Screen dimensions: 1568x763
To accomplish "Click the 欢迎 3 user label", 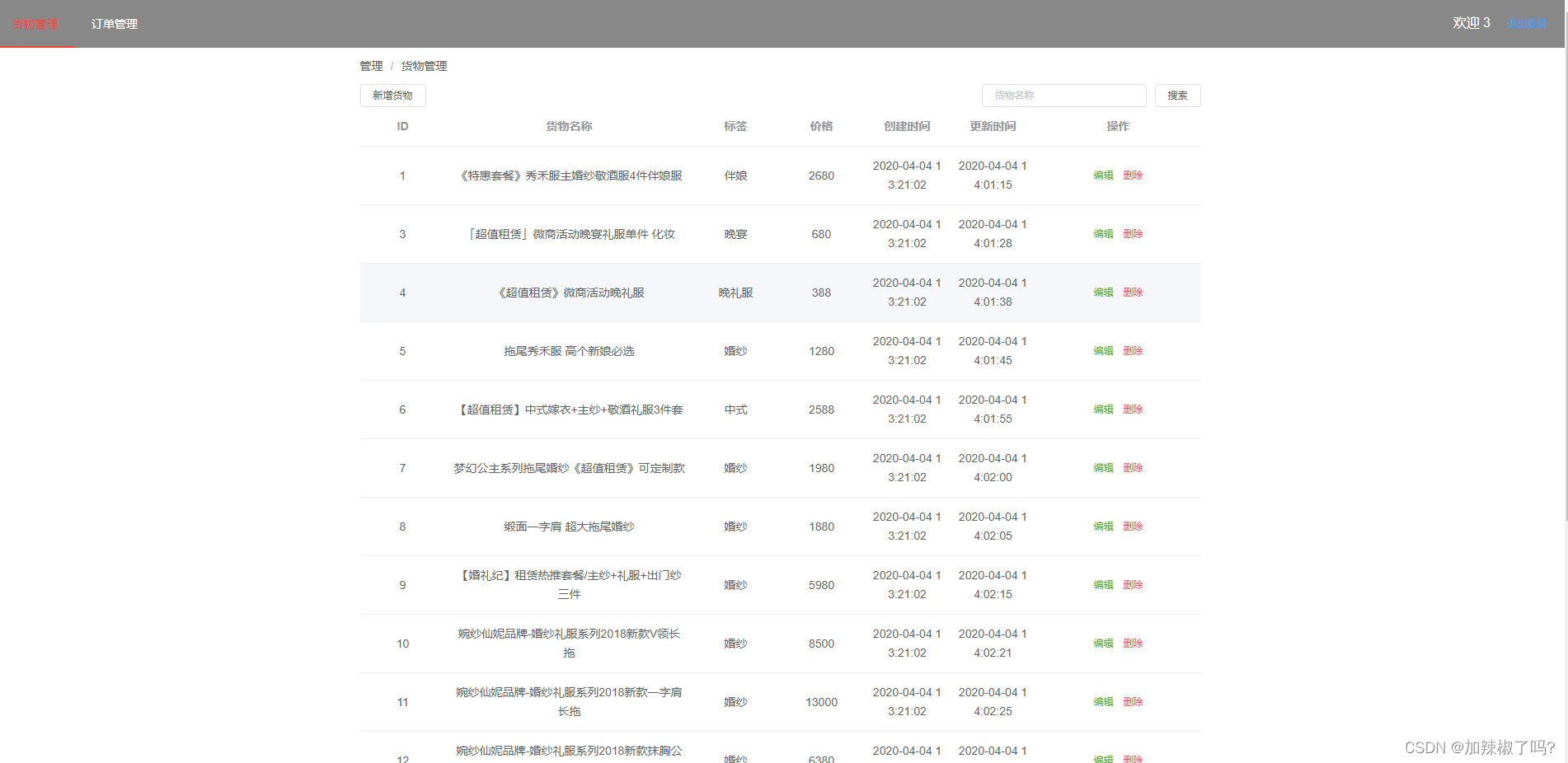I will pos(1472,22).
